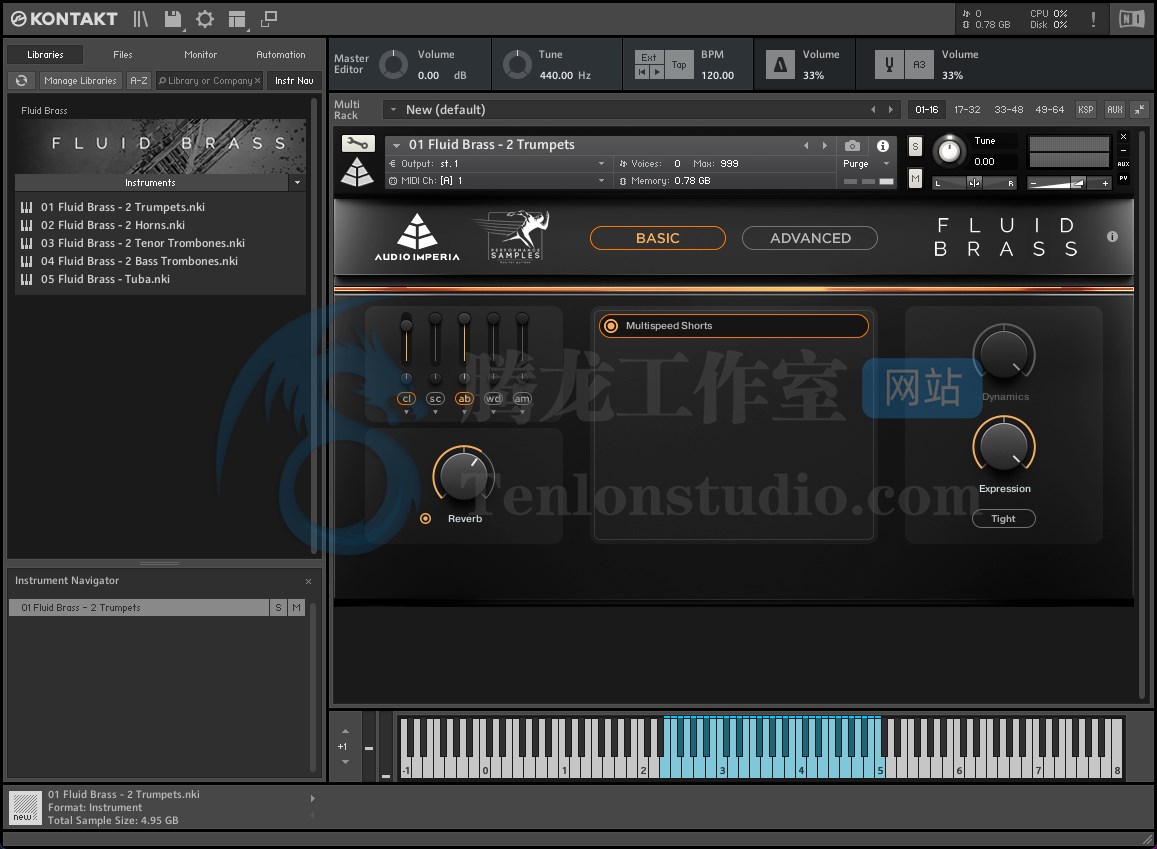Close the Instrument Navigator panel
Image resolution: width=1157 pixels, height=849 pixels.
click(x=308, y=581)
